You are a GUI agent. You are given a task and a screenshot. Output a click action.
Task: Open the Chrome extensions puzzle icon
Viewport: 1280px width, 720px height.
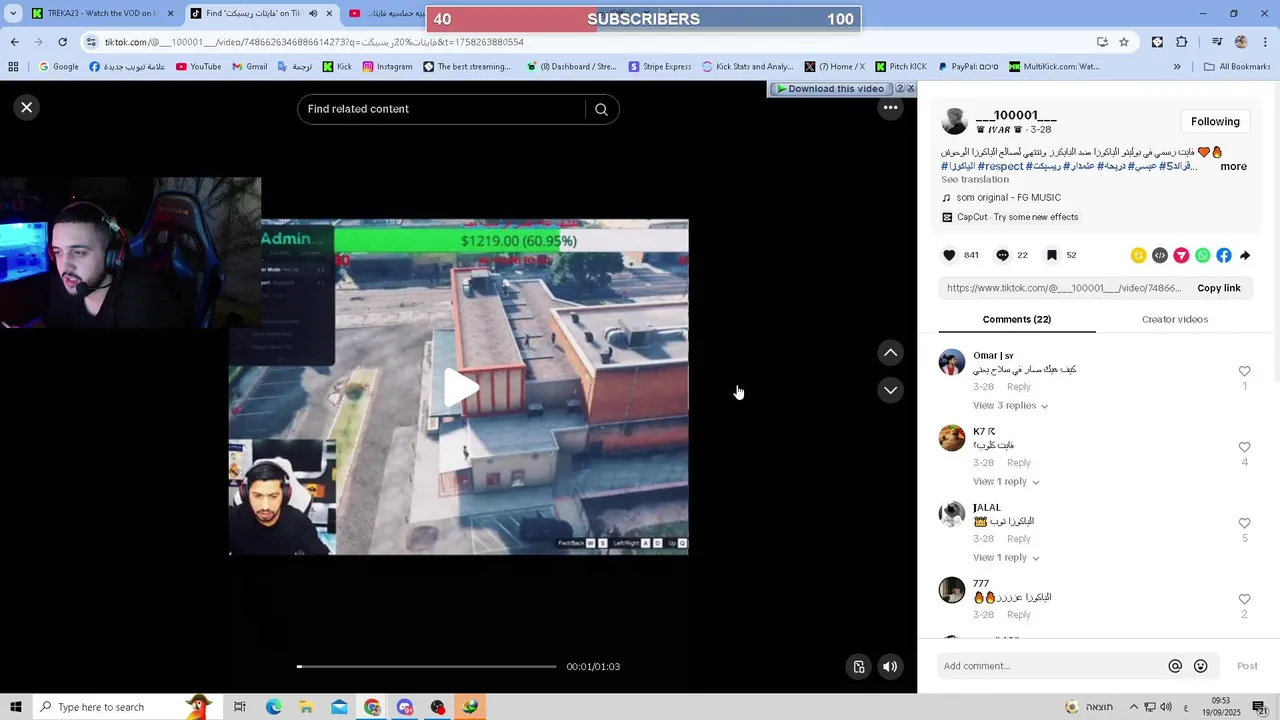tap(1181, 42)
